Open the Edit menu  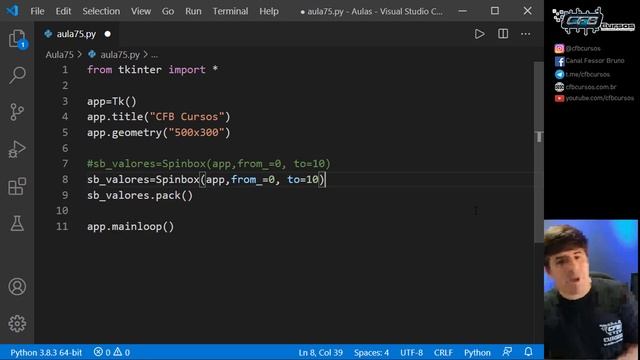(x=63, y=11)
